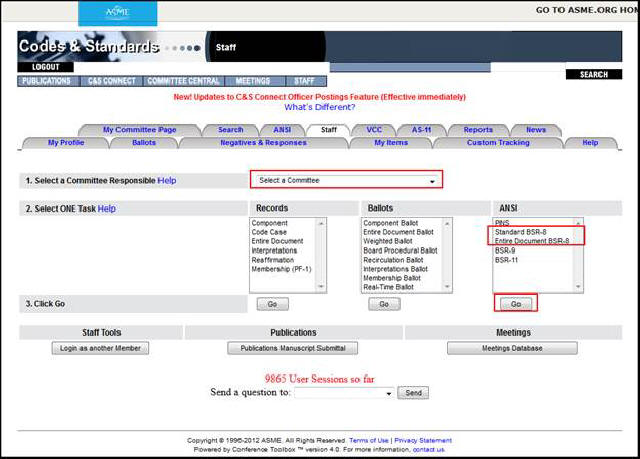Select BSR-9 in ANSI list

505,251
